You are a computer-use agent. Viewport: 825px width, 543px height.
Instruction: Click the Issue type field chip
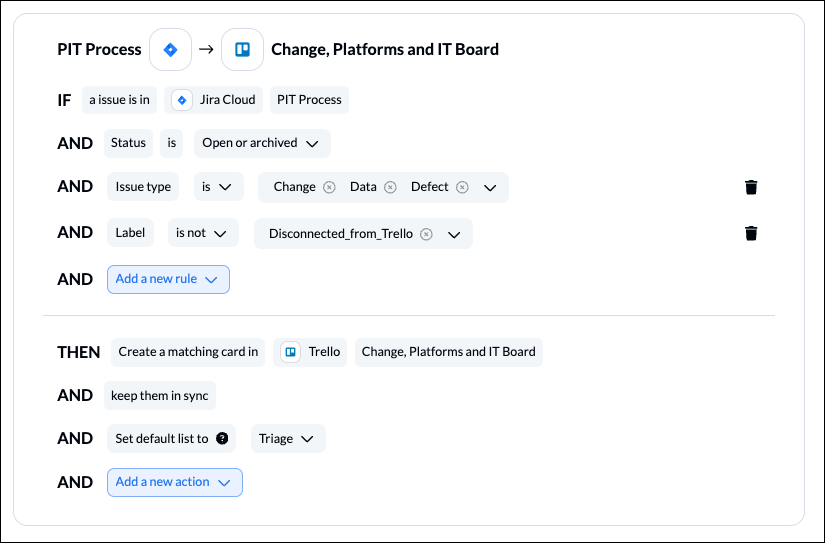[x=143, y=187]
